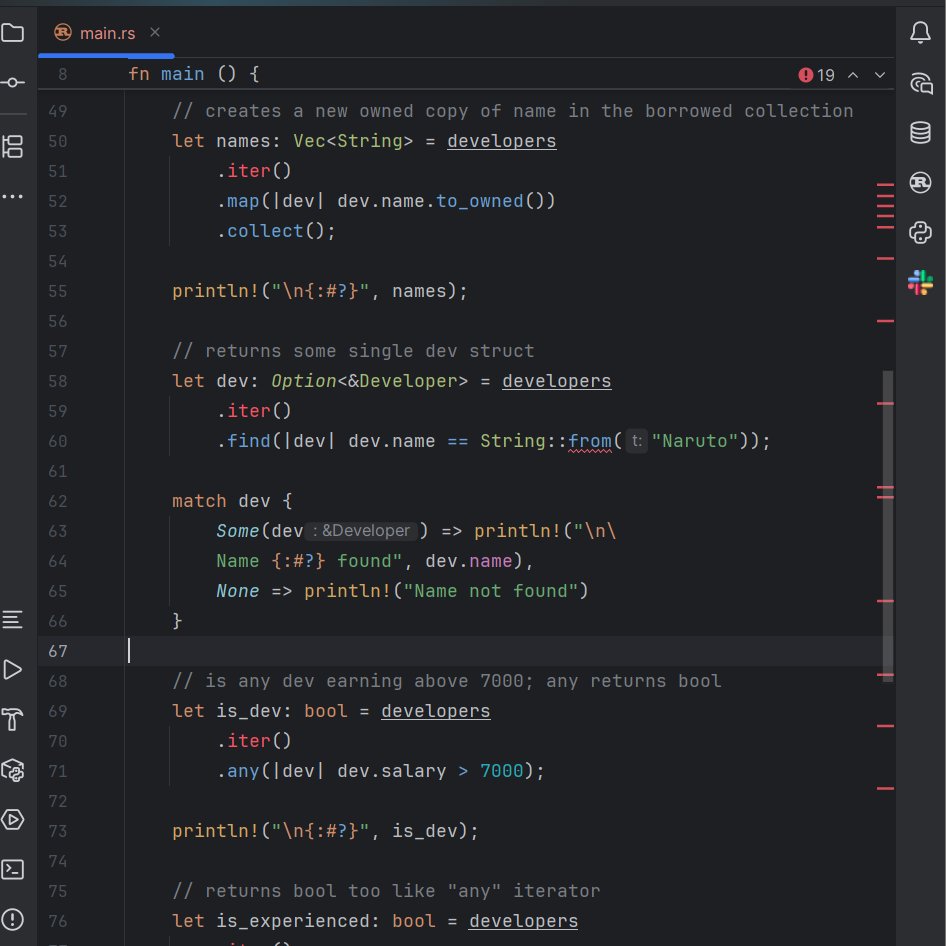Click the top error stripe mark near line 52

[885, 185]
